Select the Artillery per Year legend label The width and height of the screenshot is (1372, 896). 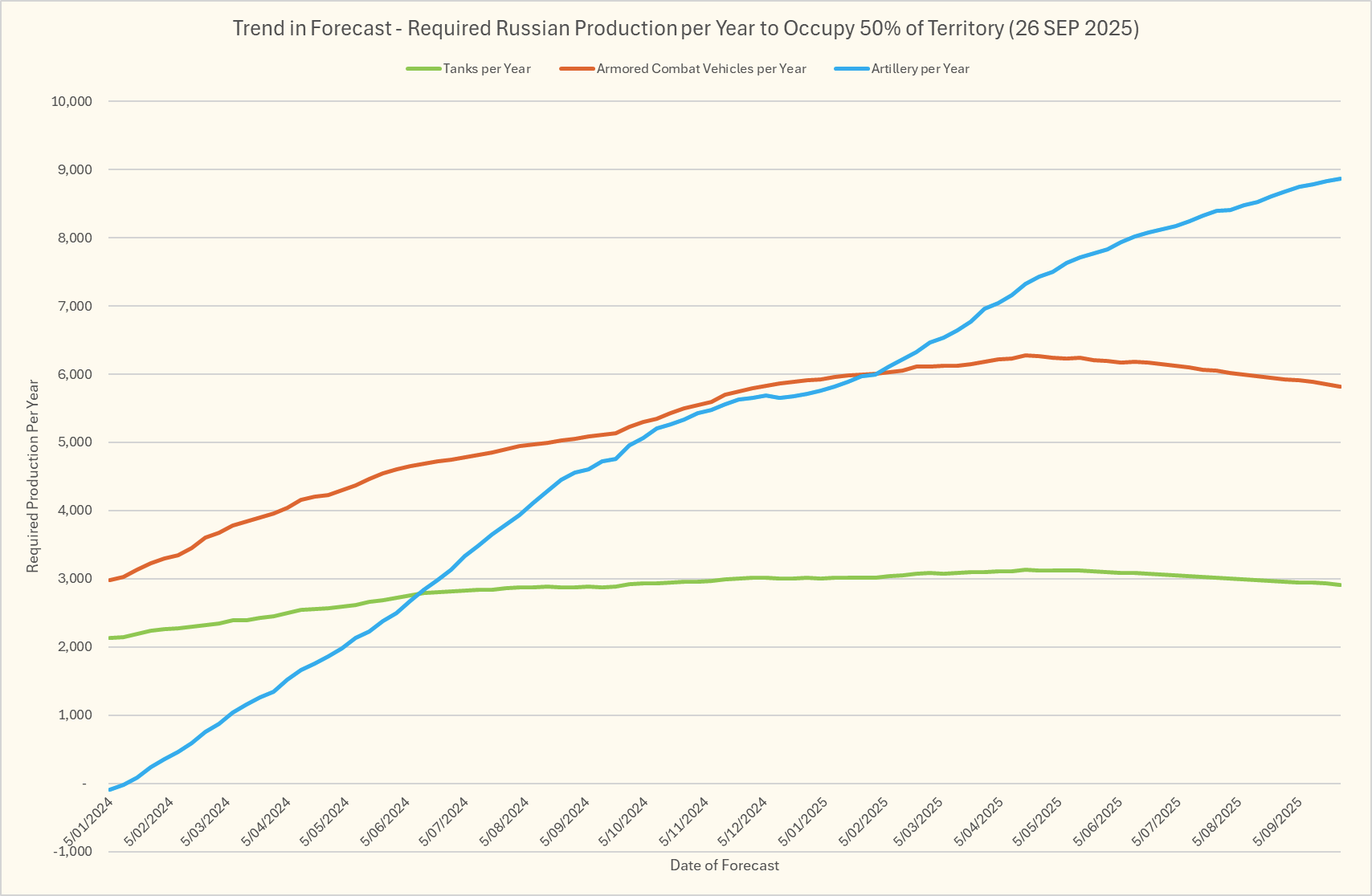pyautogui.click(x=920, y=69)
